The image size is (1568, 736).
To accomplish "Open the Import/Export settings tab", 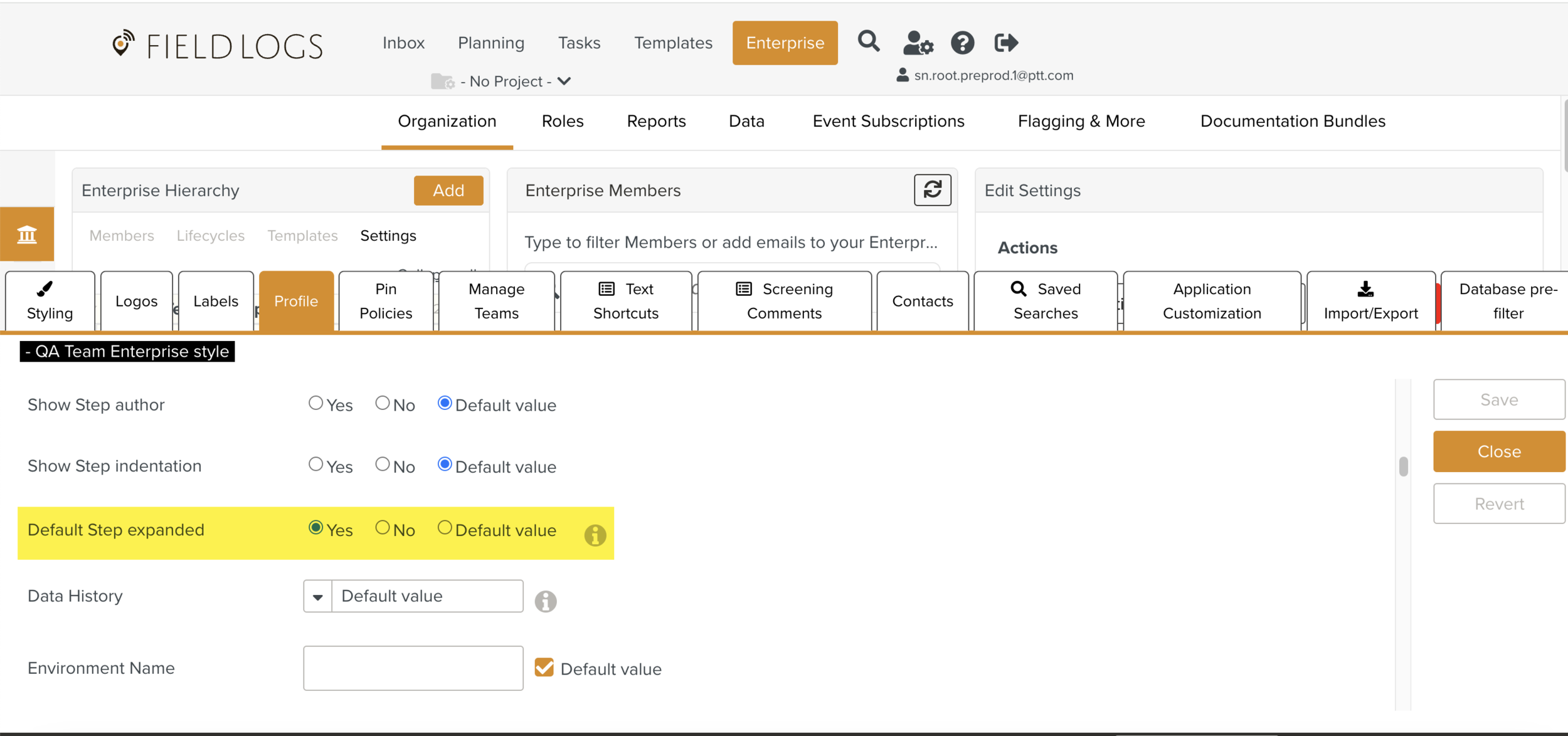I will coord(1370,301).
